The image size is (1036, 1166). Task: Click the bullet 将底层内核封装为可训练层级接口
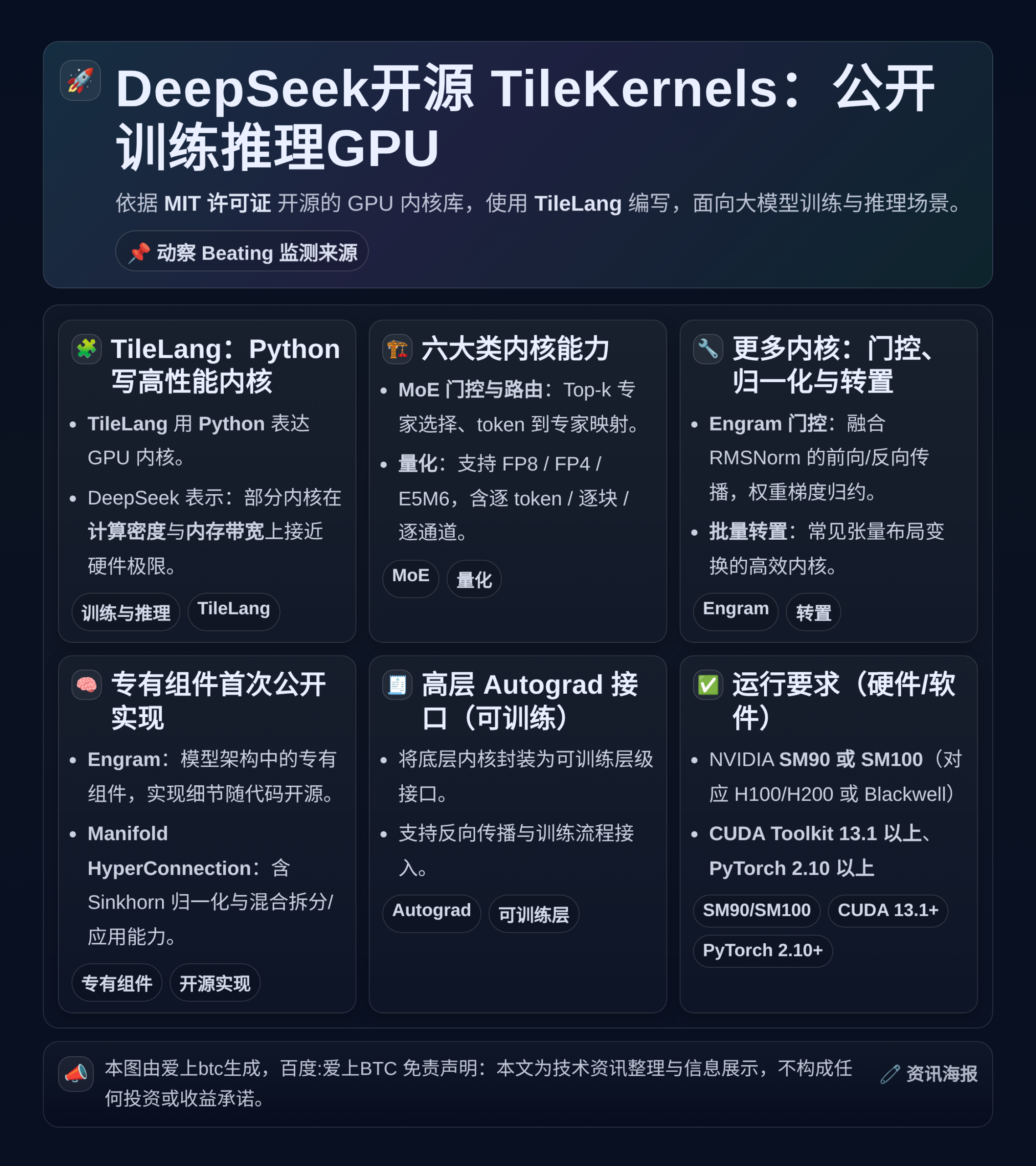[525, 777]
